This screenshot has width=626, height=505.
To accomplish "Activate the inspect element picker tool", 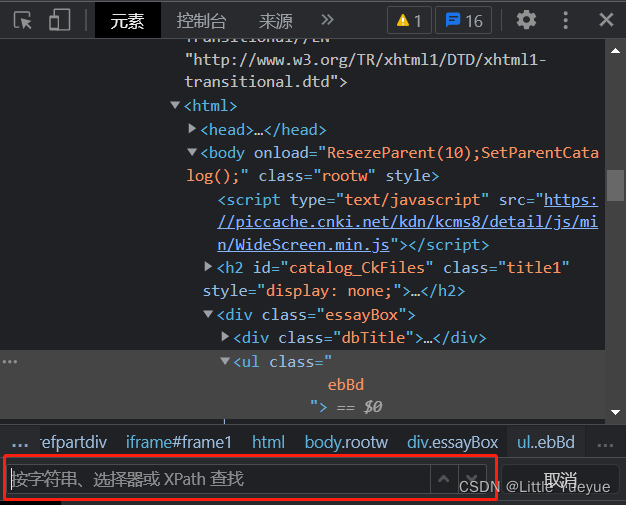I will click(22, 20).
